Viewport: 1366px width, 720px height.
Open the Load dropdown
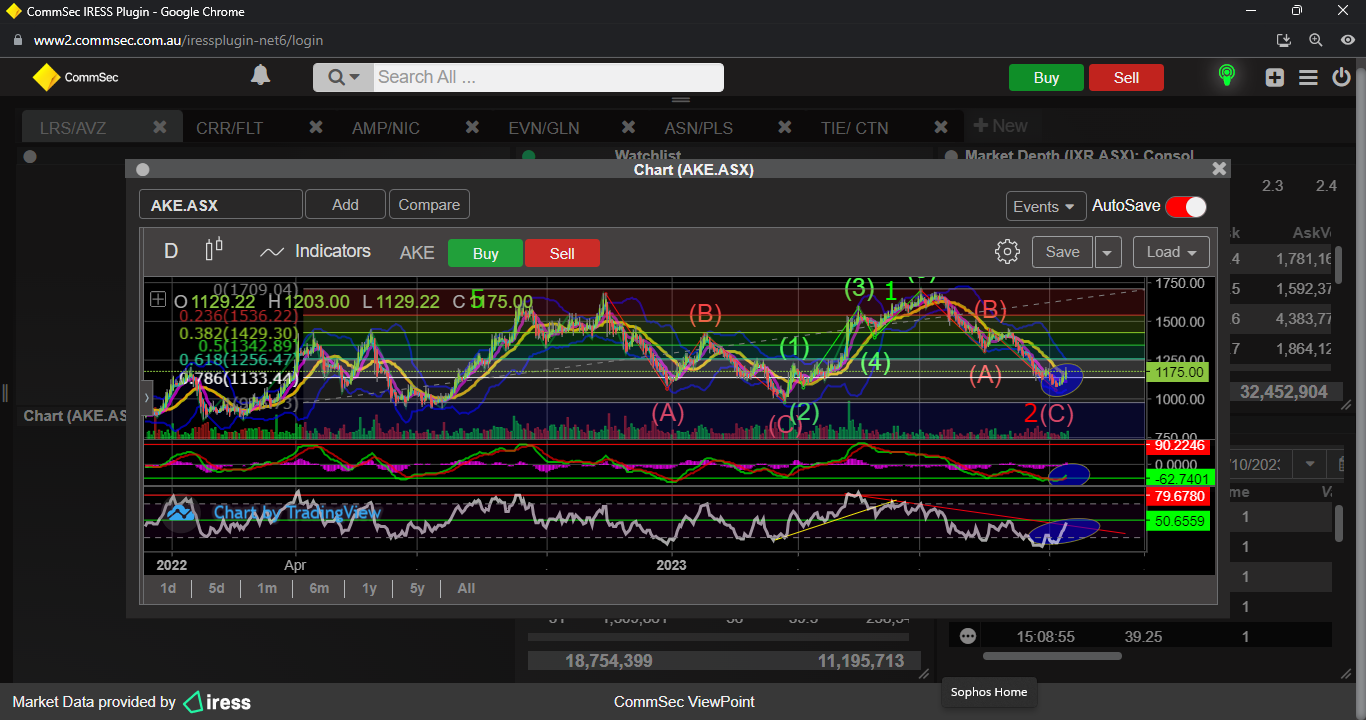point(1171,252)
